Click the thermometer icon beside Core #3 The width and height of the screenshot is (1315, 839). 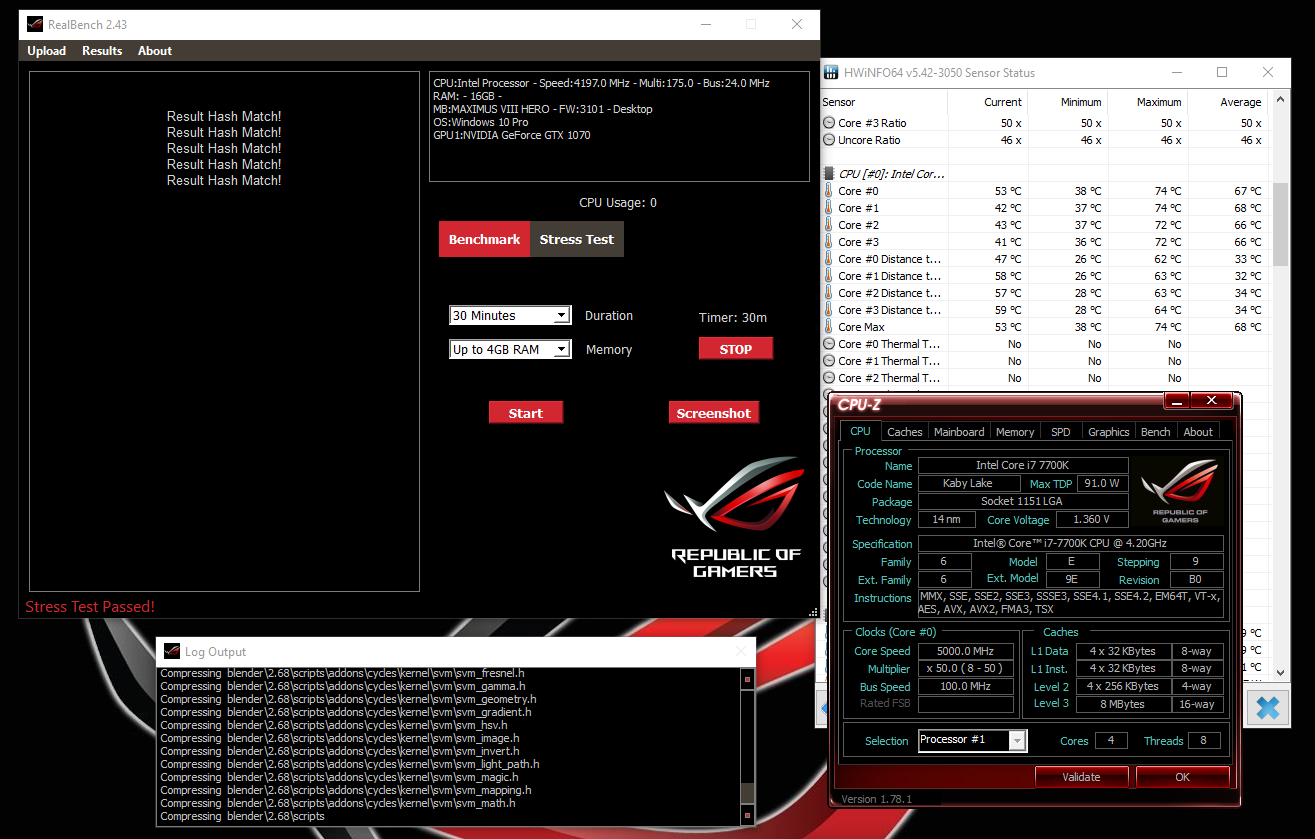(x=829, y=242)
